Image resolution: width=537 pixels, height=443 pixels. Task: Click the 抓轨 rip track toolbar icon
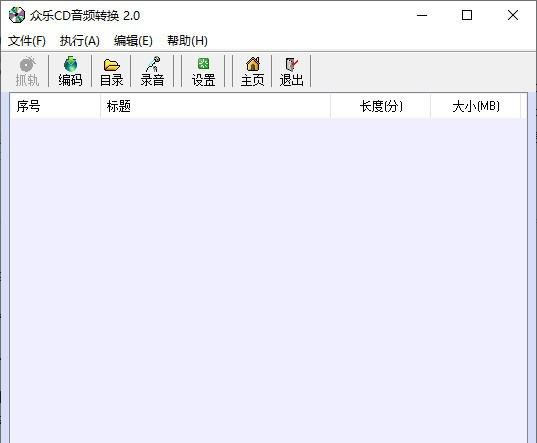coord(27,71)
